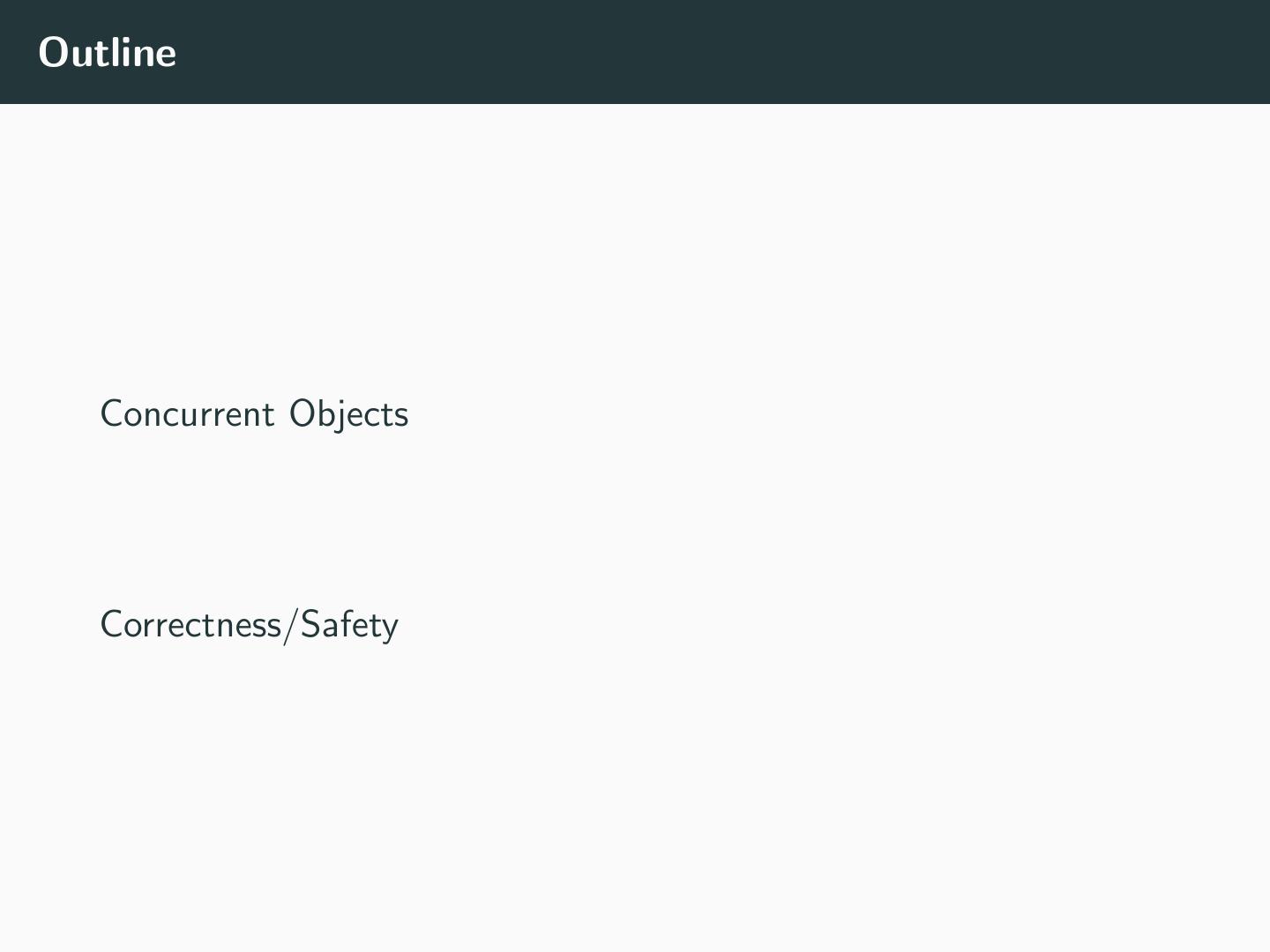
Task: Click the Outline slide title
Action: click(108, 52)
